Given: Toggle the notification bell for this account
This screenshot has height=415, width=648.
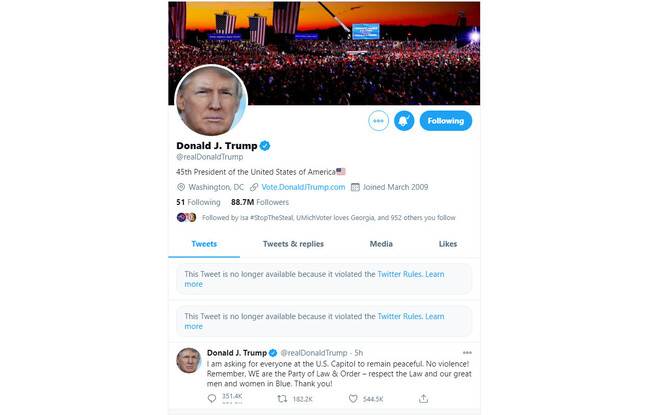Looking at the screenshot, I should pos(404,121).
